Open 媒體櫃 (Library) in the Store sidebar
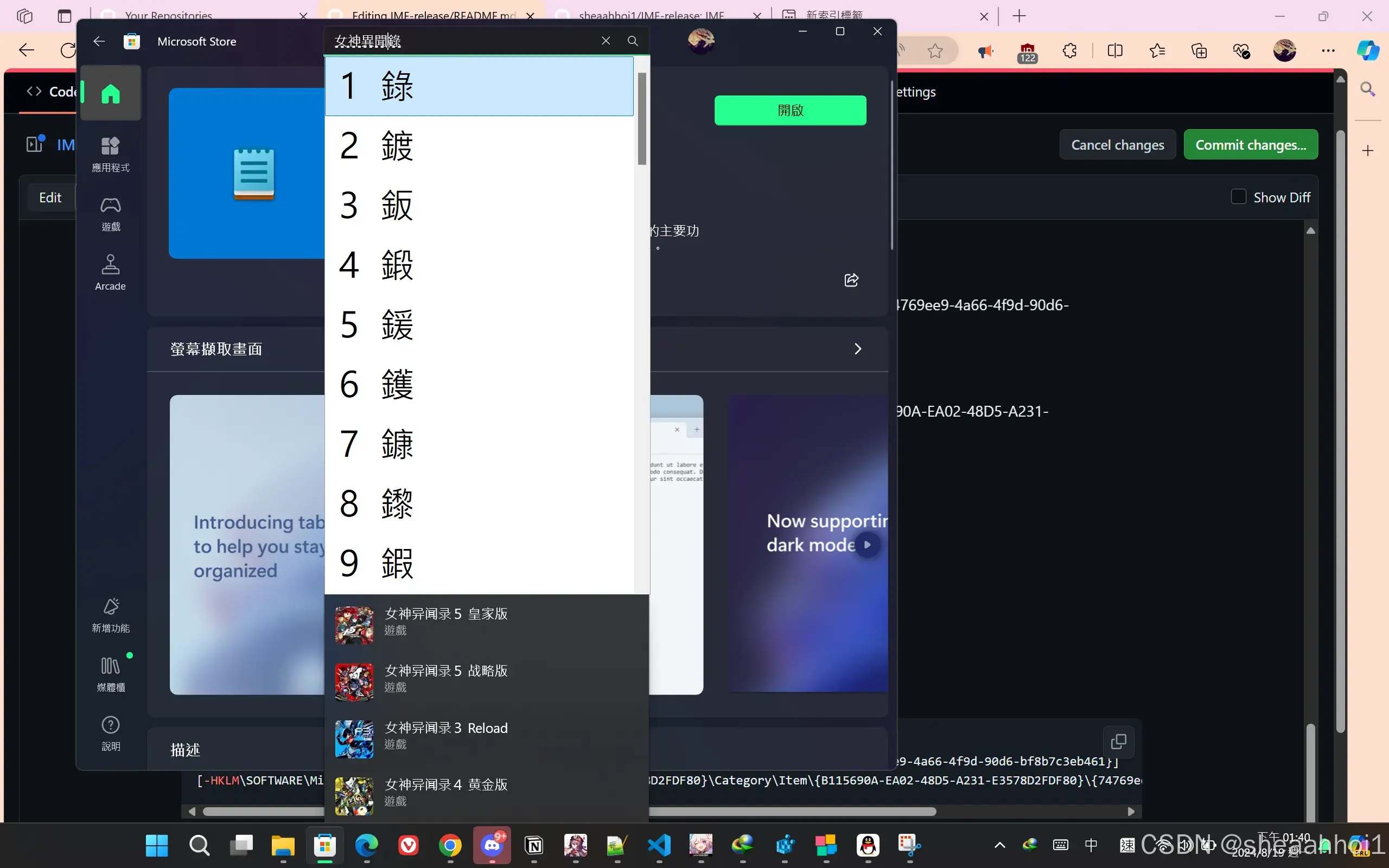Screen dimensions: 1389x868 110,673
